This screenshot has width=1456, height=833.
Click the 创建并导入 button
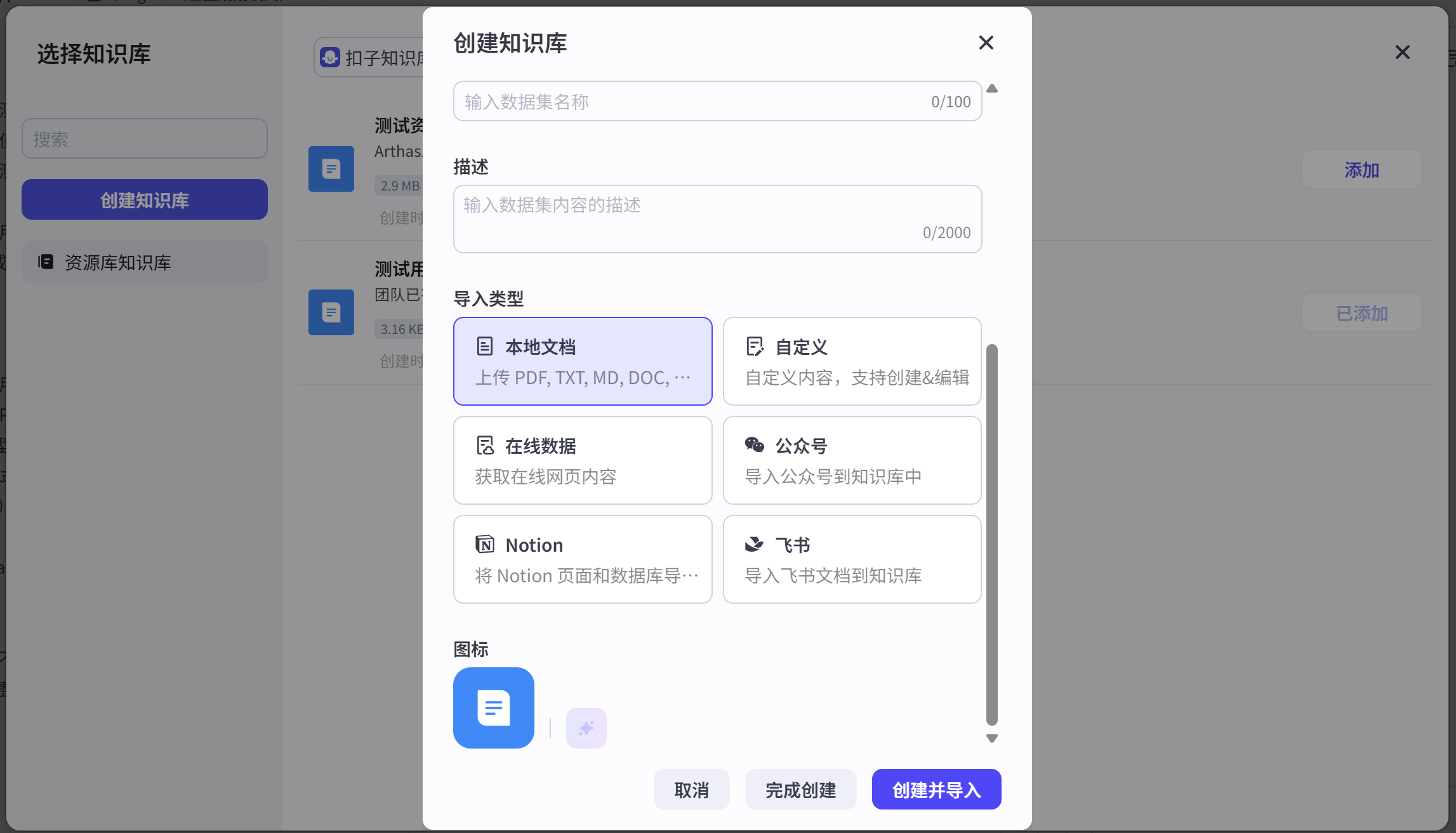pos(936,789)
